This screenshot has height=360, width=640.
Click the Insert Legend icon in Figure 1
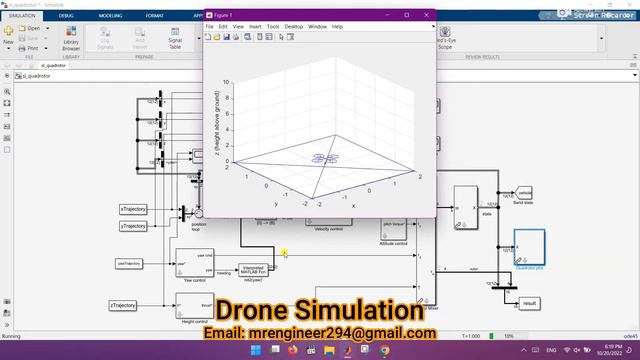tap(269, 37)
